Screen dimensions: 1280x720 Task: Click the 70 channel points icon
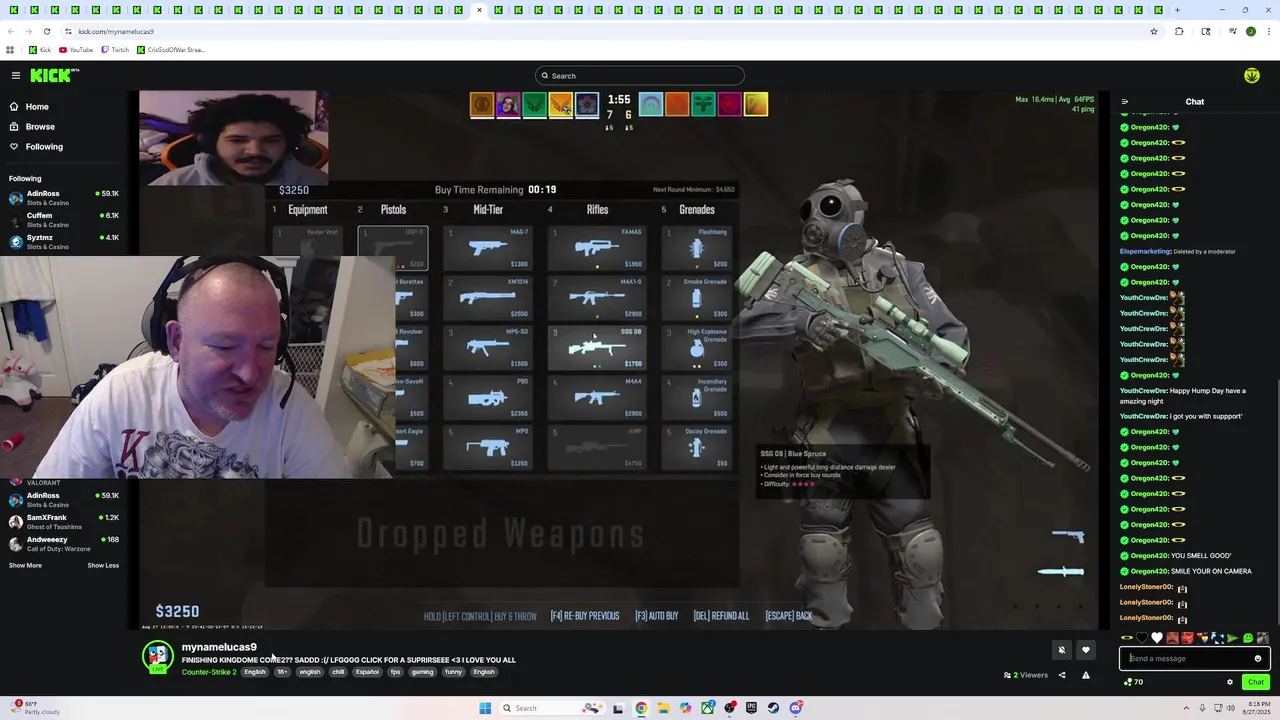pos(1134,682)
